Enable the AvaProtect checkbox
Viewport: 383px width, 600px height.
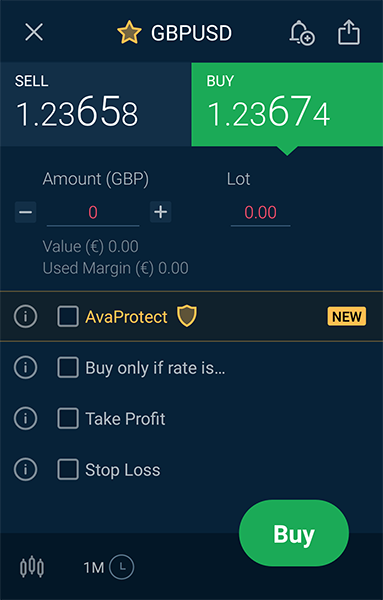point(68,316)
